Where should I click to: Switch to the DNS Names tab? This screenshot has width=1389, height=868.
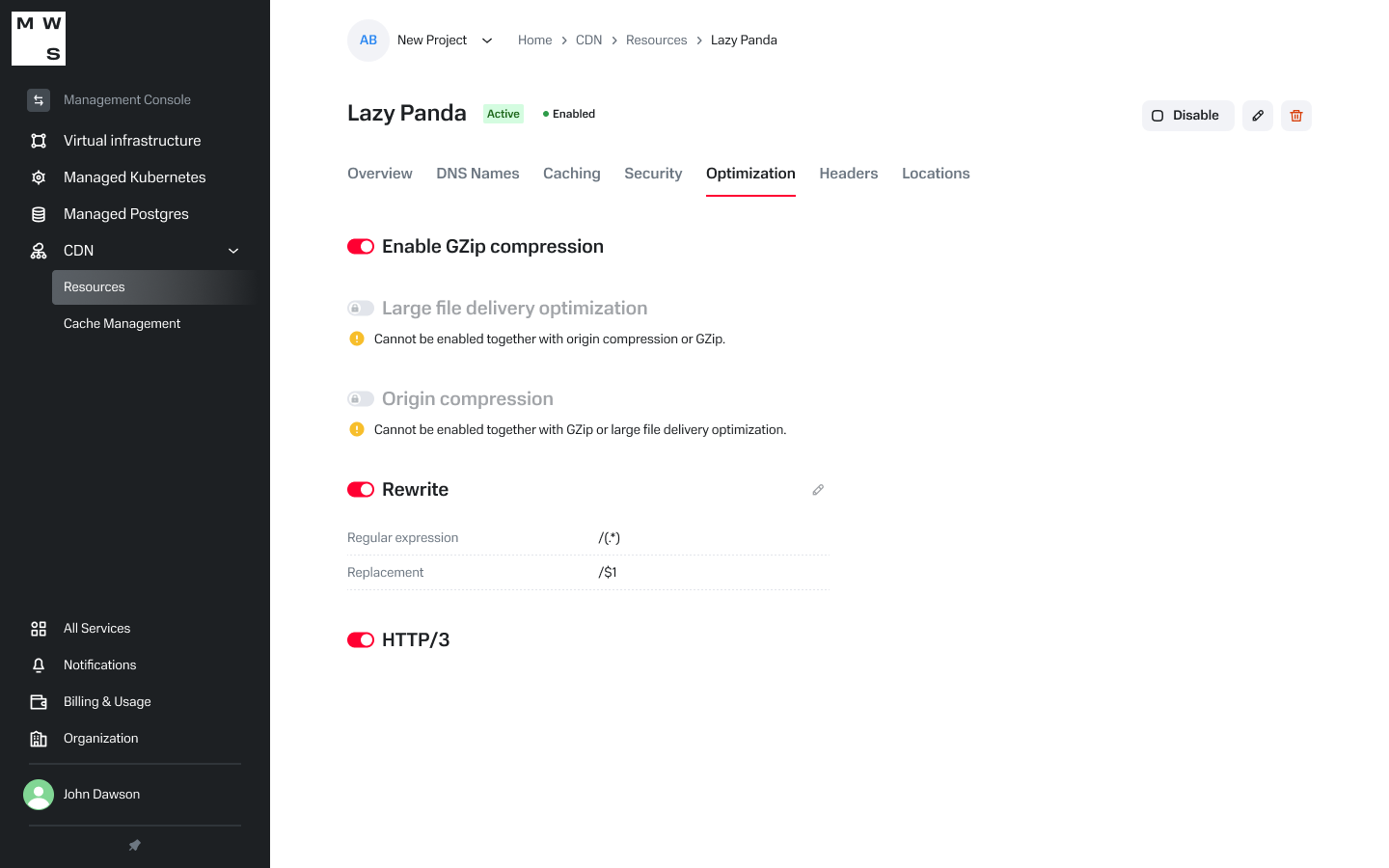click(477, 174)
